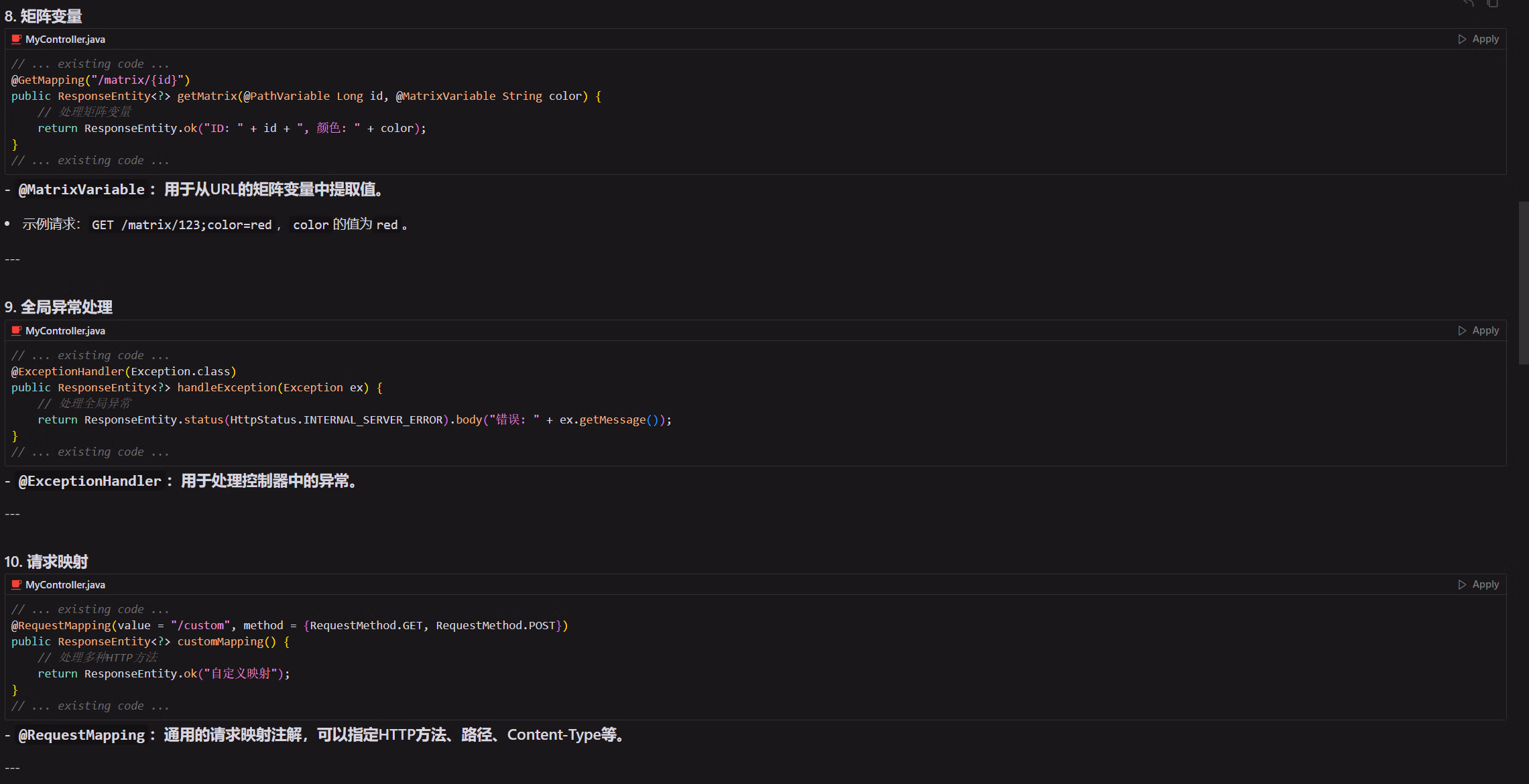Viewport: 1529px width, 784px height.
Task: Click the reply arrow icon at top right
Action: click(x=1468, y=3)
